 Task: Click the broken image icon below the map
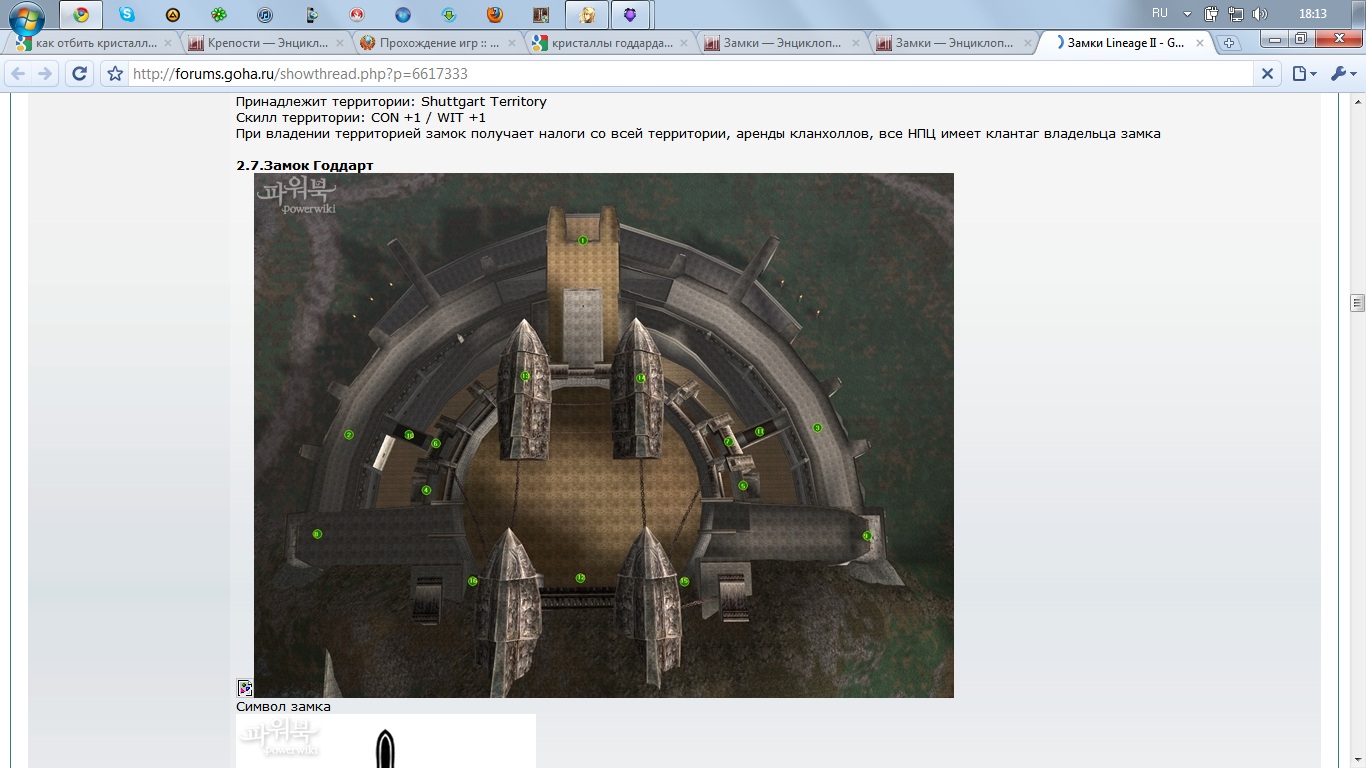pos(244,688)
